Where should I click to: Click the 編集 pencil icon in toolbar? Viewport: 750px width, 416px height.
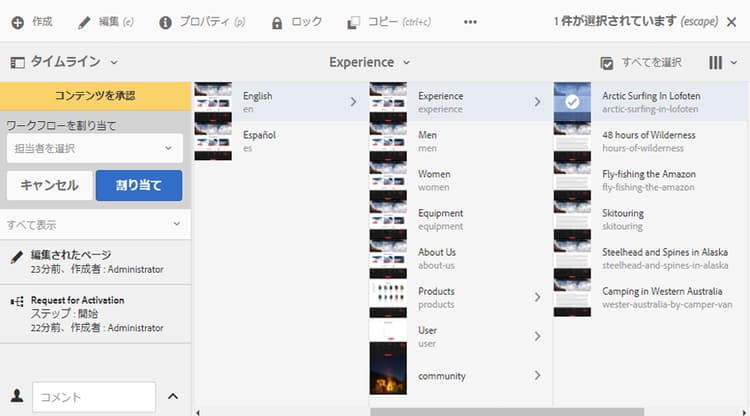(84, 22)
